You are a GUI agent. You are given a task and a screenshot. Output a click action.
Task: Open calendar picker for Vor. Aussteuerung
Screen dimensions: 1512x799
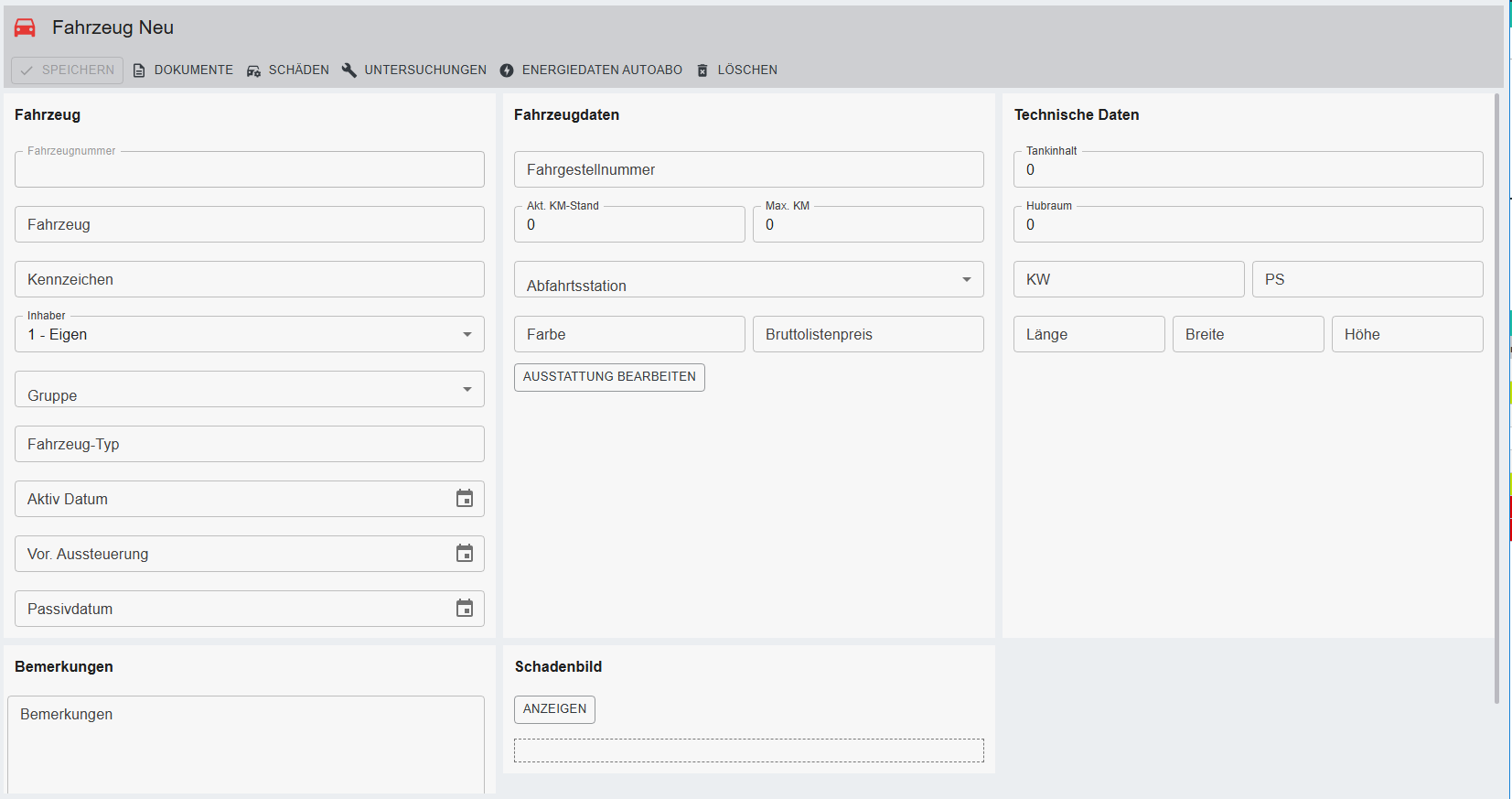click(x=465, y=554)
